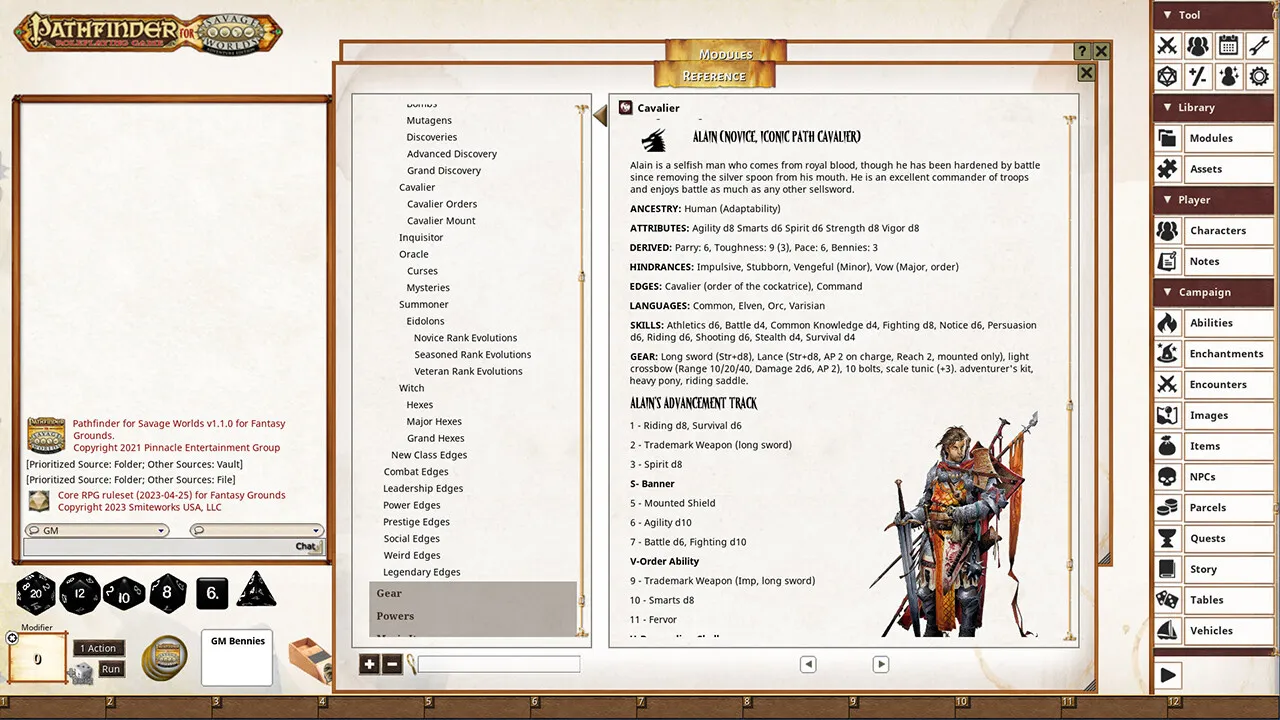Click the reference search field
This screenshot has width=1280, height=720.
pos(499,664)
